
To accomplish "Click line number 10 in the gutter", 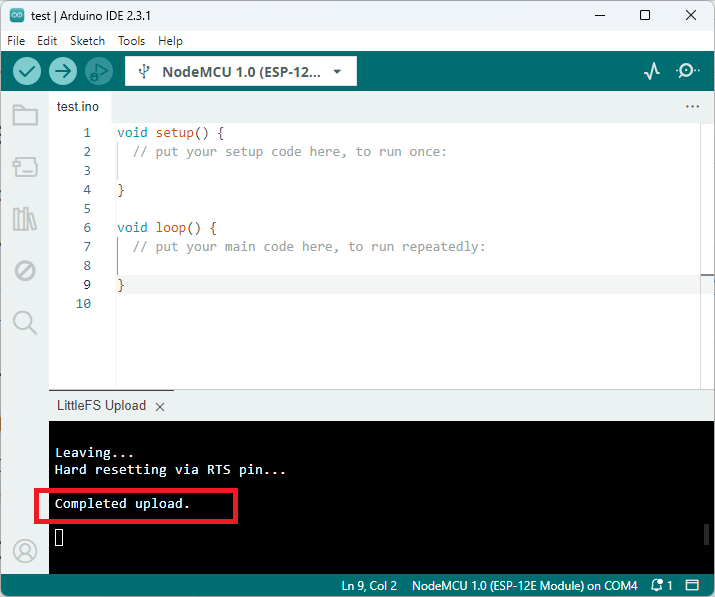I will (x=83, y=304).
